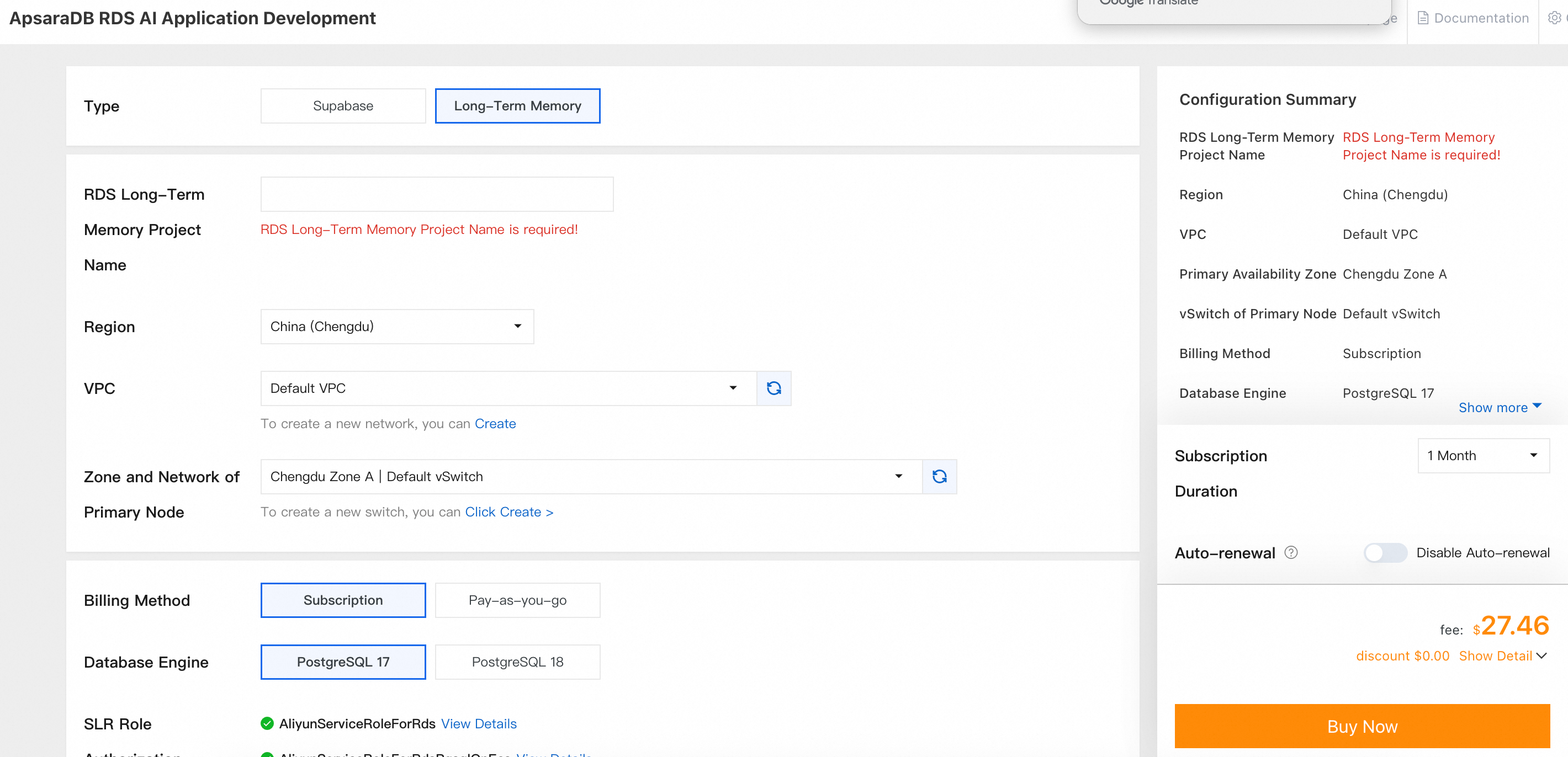Expand Show Detail for the fee
The image size is (1568, 757).
tap(1502, 656)
